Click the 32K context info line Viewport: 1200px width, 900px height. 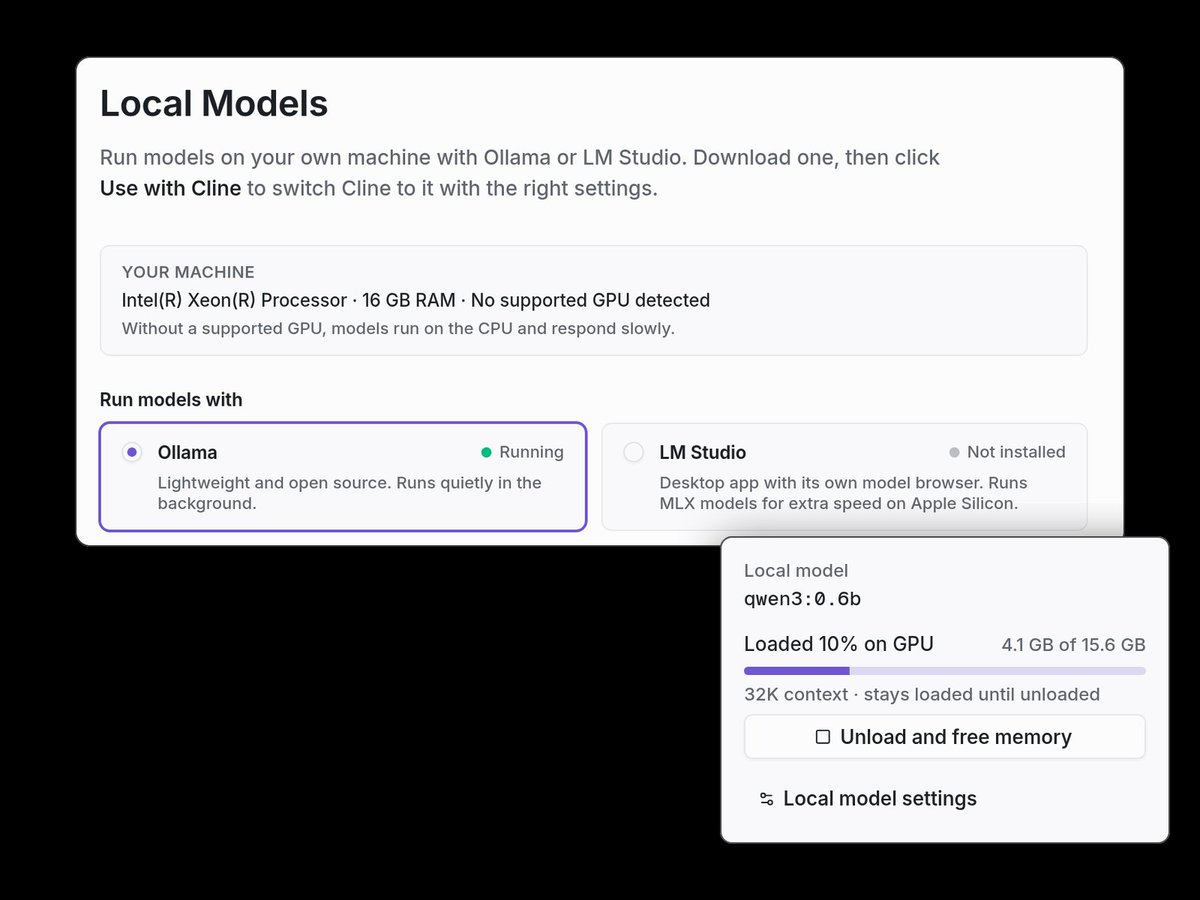pos(922,694)
